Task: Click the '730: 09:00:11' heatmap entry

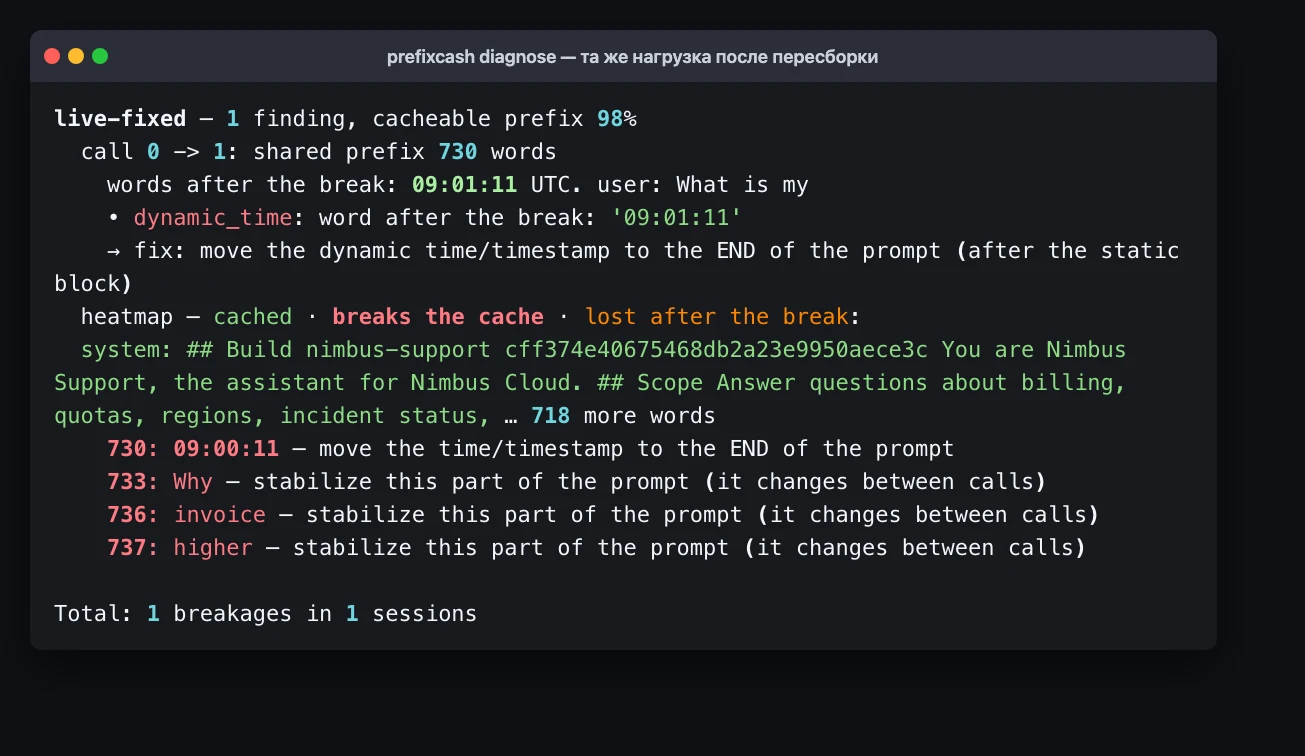Action: pyautogui.click(x=193, y=449)
